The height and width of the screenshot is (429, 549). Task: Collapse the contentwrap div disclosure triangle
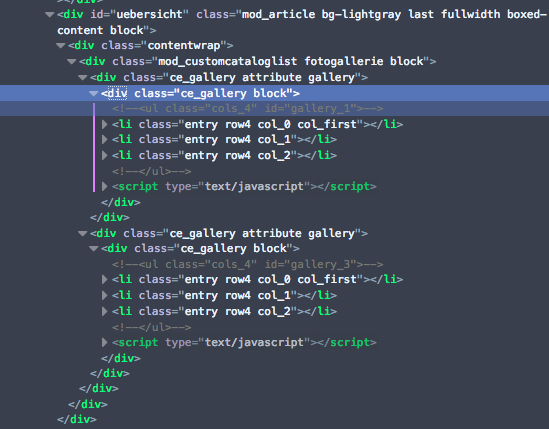click(x=61, y=46)
